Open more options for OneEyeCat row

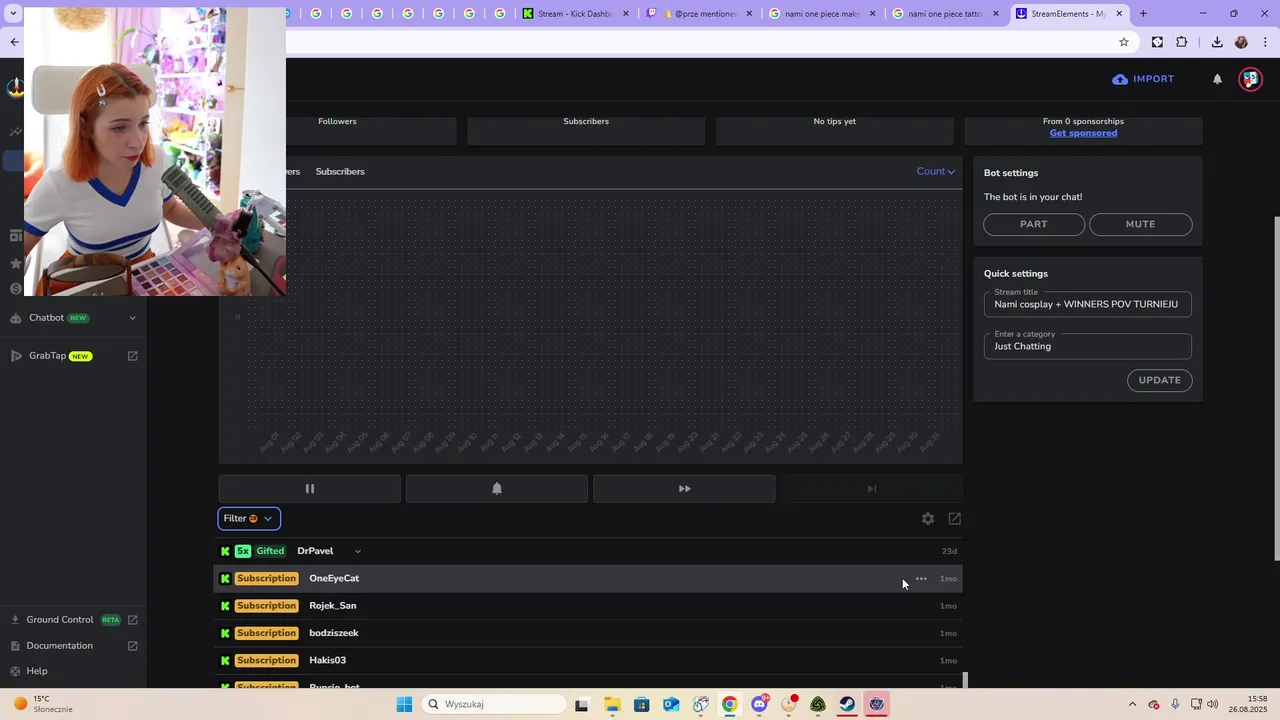tap(921, 579)
